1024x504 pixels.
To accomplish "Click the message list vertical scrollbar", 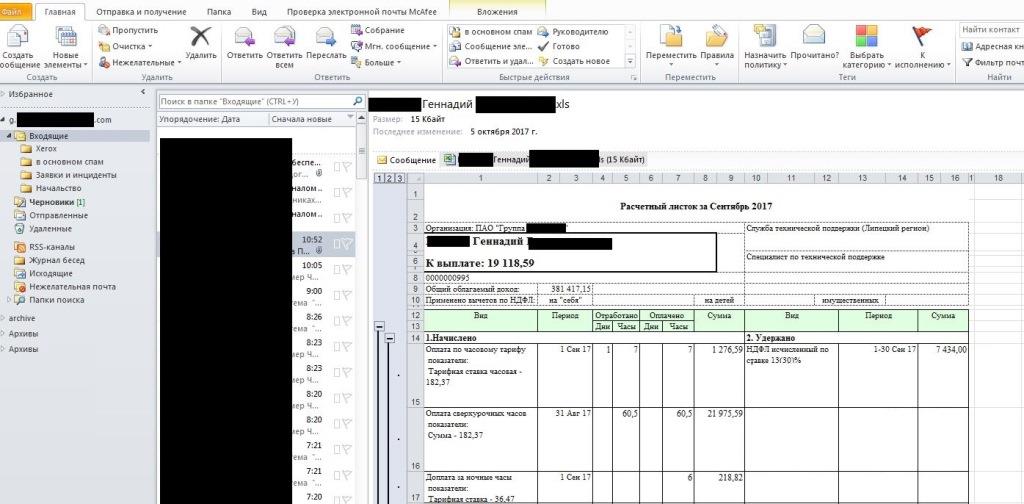I will 360,153.
